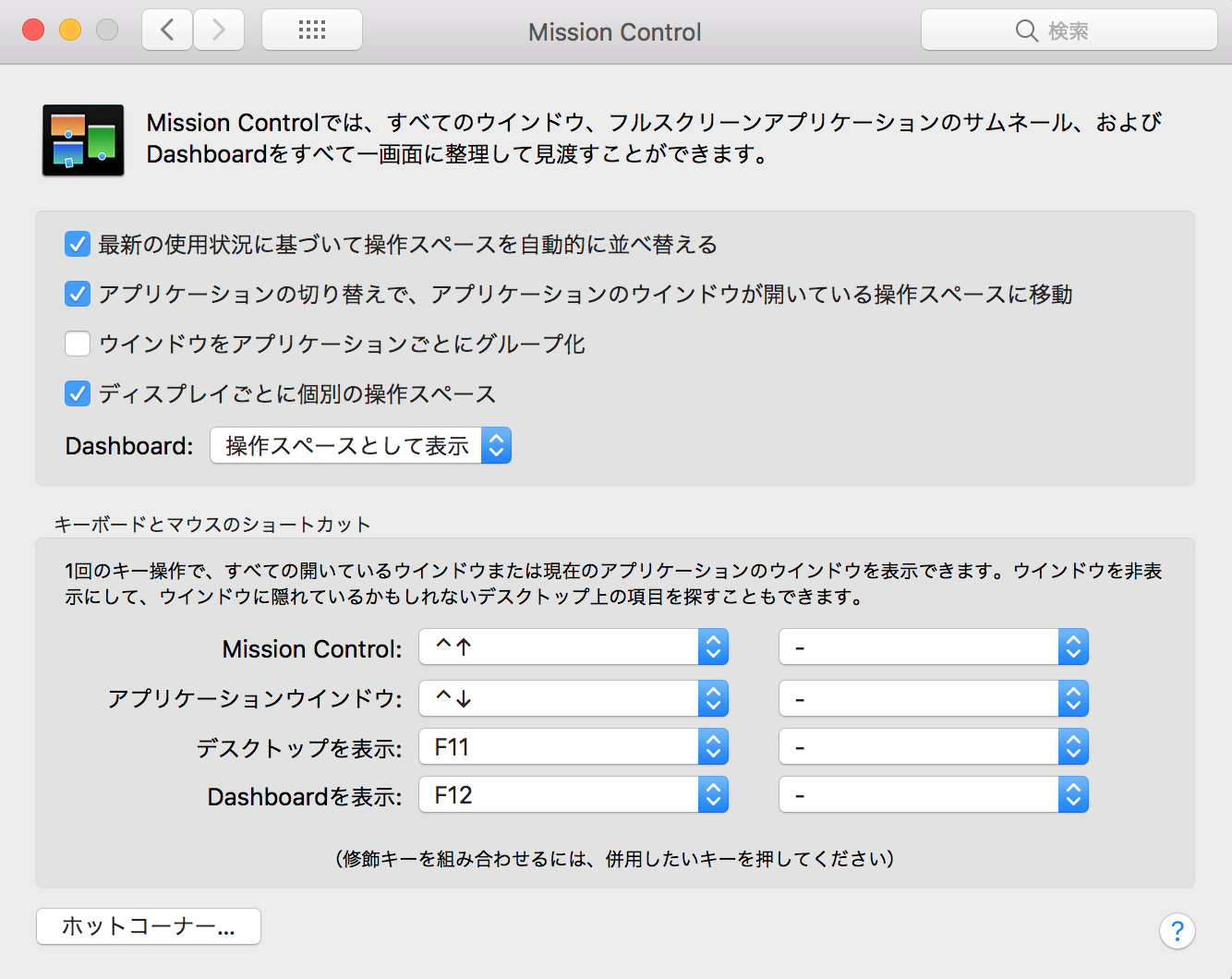Toggle switch-to-space on application switch checkbox
Viewport: 1232px width, 979px height.
(78, 295)
